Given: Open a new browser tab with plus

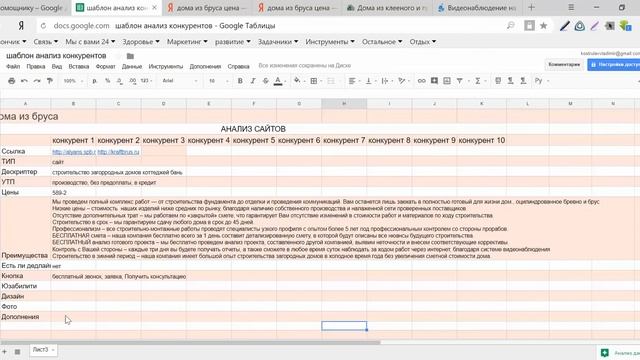Looking at the screenshot, I should (x=531, y=7).
